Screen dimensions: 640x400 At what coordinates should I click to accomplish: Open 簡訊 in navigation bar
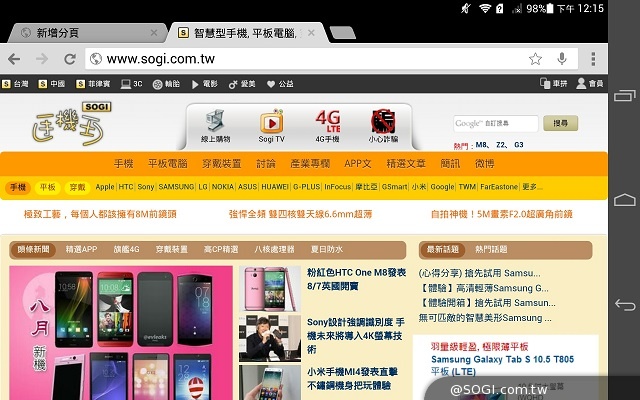pyautogui.click(x=450, y=164)
